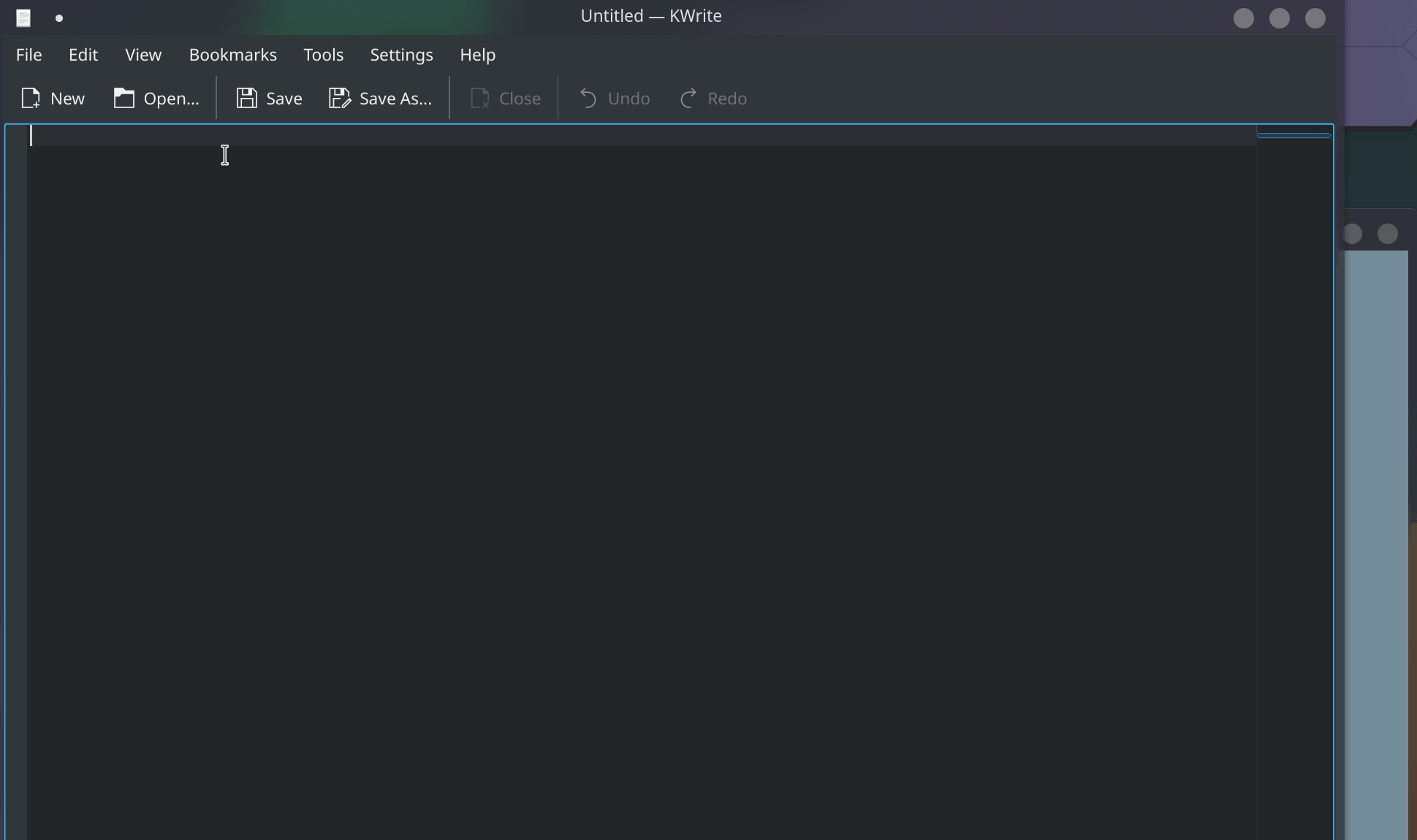Open the Edit menu

(x=83, y=55)
